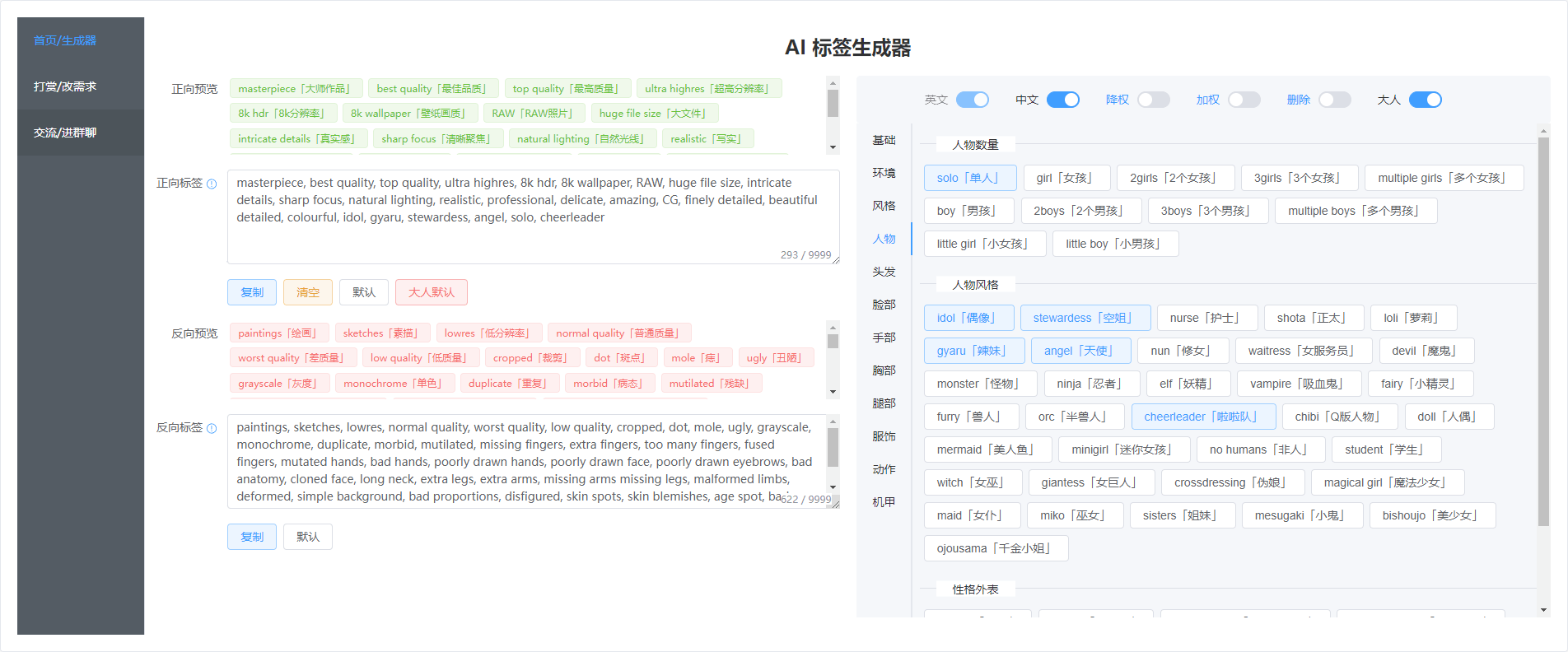The height and width of the screenshot is (652, 1568).
Task: Enable the 删除 toggle
Action: click(1334, 100)
